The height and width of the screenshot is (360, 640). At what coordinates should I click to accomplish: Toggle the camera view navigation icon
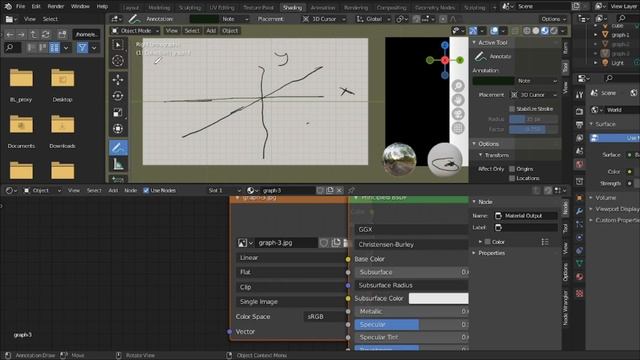[x=458, y=114]
